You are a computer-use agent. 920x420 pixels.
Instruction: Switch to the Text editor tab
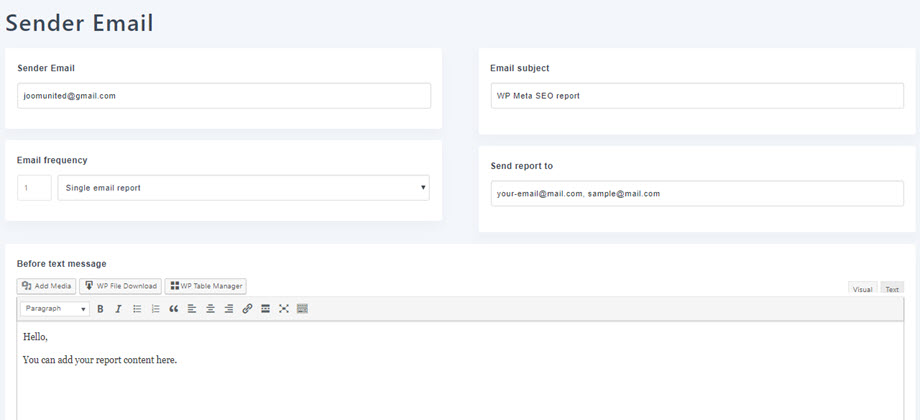coord(891,289)
